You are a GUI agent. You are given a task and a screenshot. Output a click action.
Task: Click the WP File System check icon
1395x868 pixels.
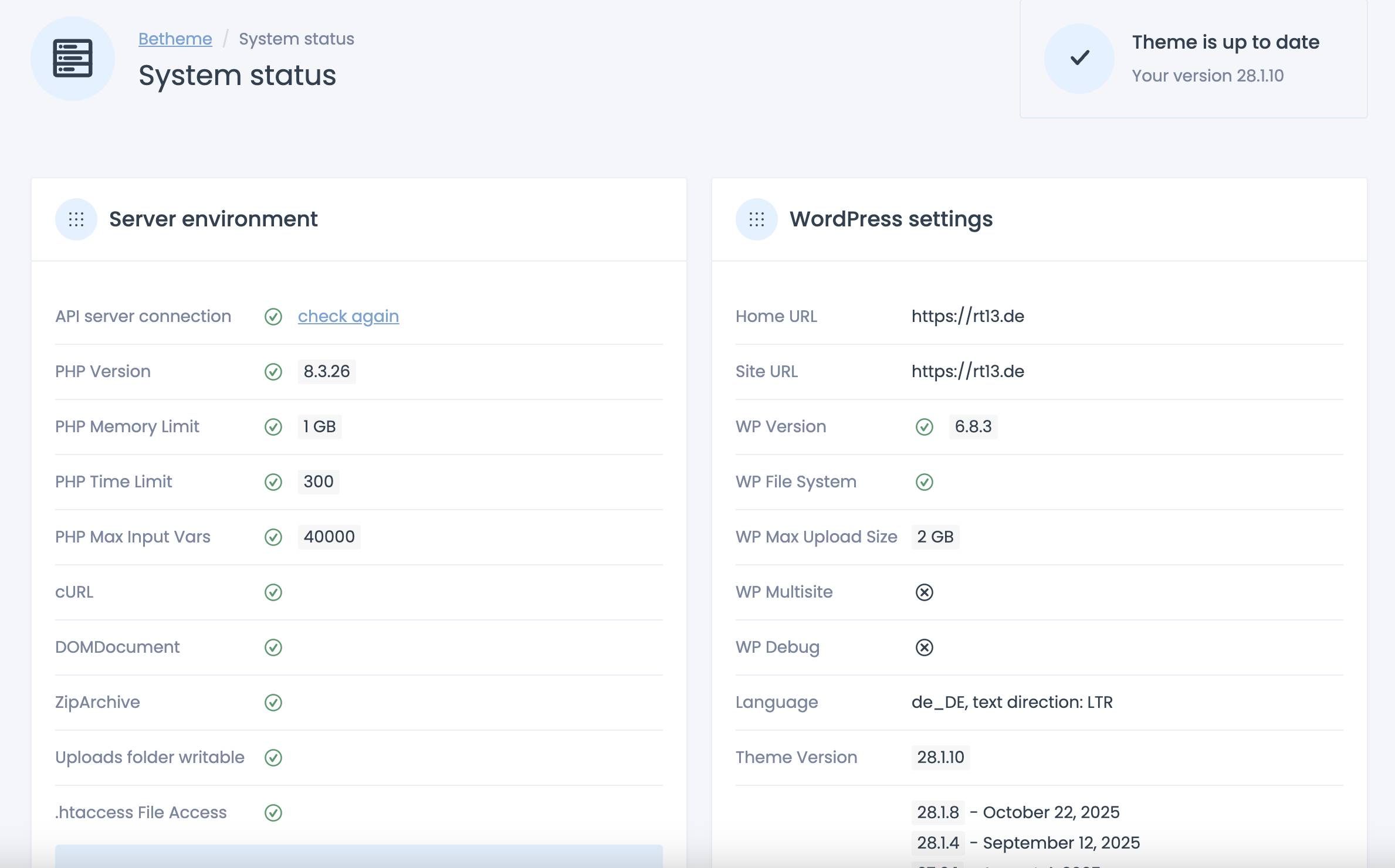pyautogui.click(x=925, y=482)
